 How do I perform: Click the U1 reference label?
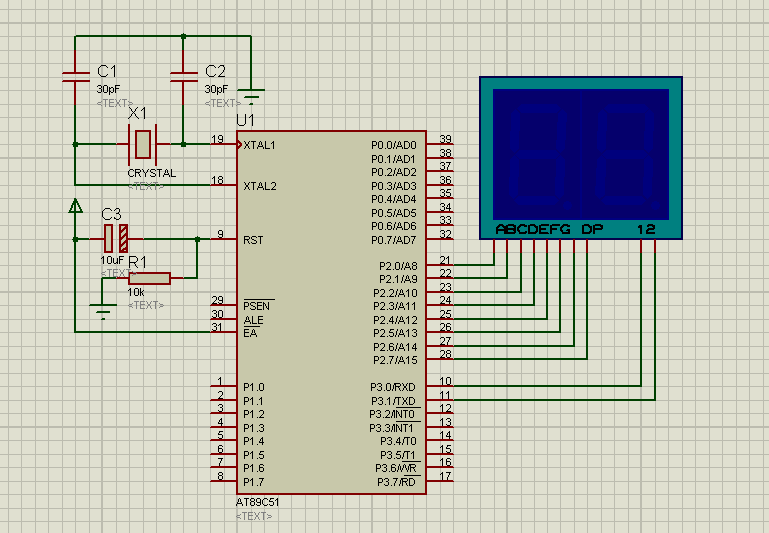click(x=245, y=120)
